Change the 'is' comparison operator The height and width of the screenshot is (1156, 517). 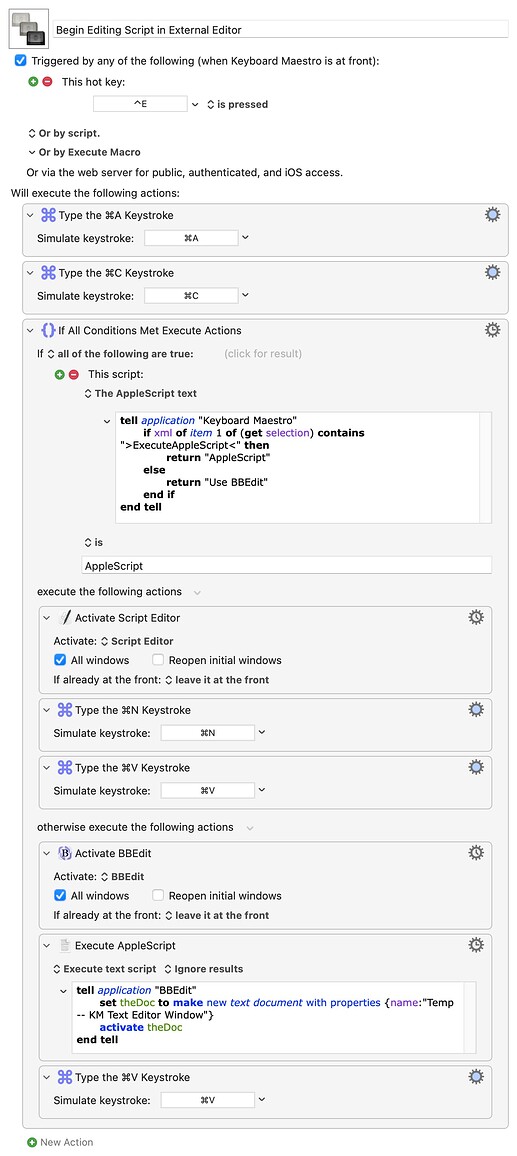pyautogui.click(x=94, y=543)
